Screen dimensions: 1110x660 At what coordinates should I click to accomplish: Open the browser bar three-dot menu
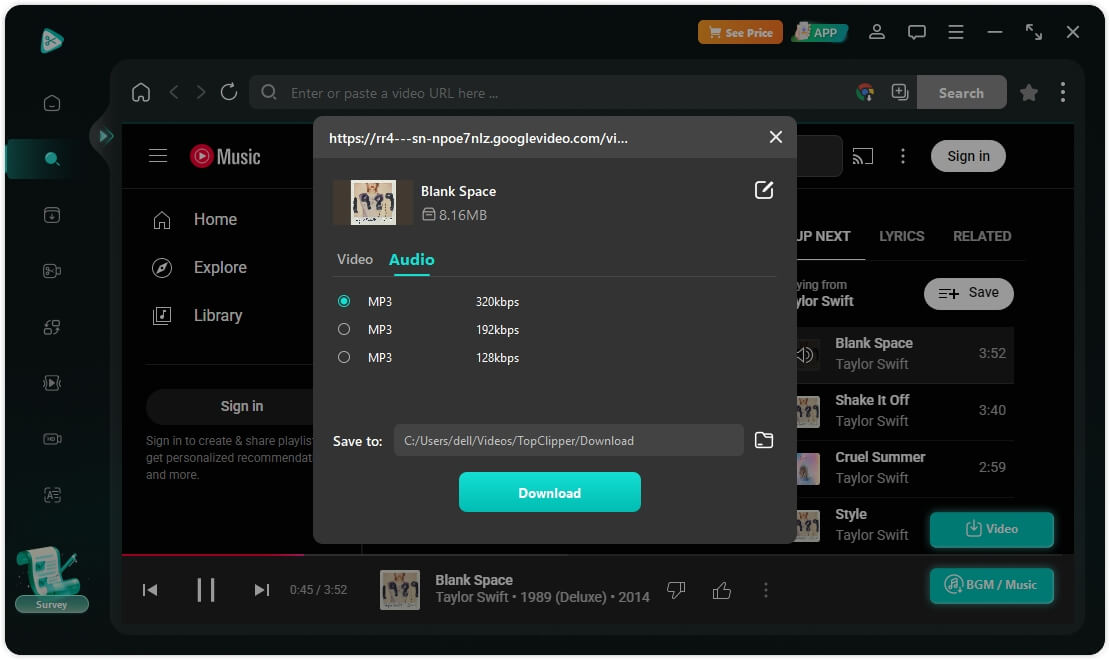[x=1063, y=92]
